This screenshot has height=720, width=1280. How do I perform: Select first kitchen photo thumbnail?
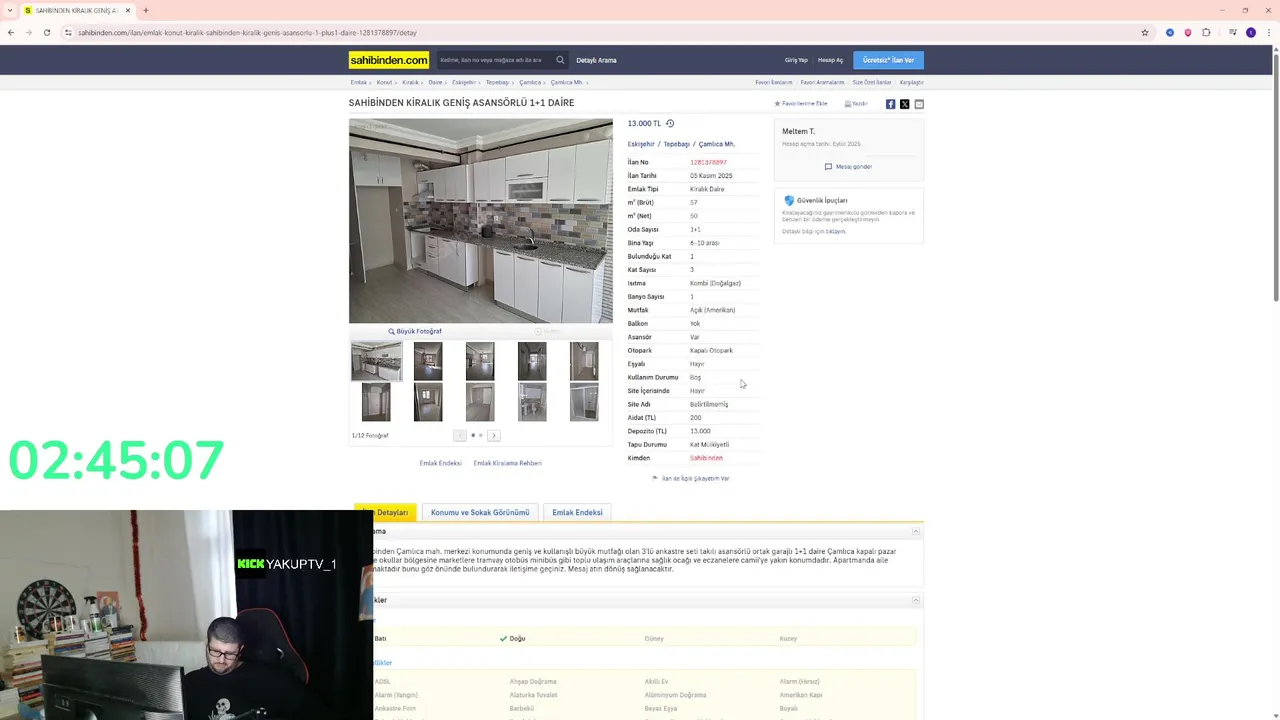click(x=376, y=361)
